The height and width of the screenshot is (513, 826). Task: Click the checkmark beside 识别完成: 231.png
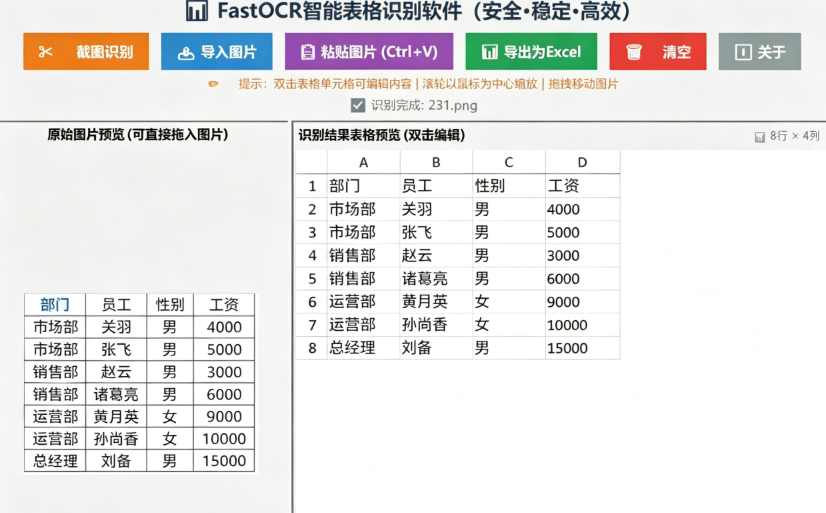click(358, 105)
